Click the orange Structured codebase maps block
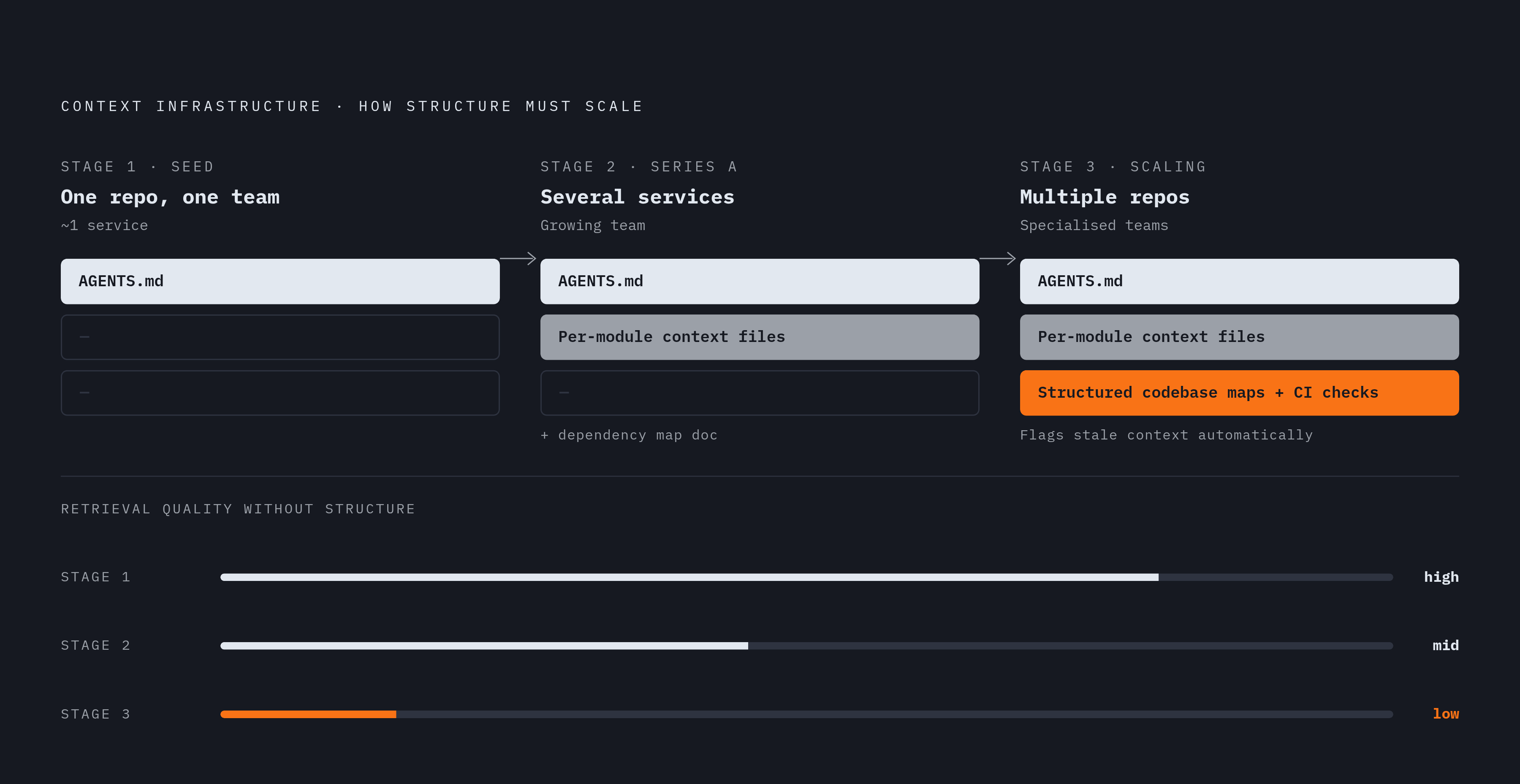 (x=1239, y=393)
